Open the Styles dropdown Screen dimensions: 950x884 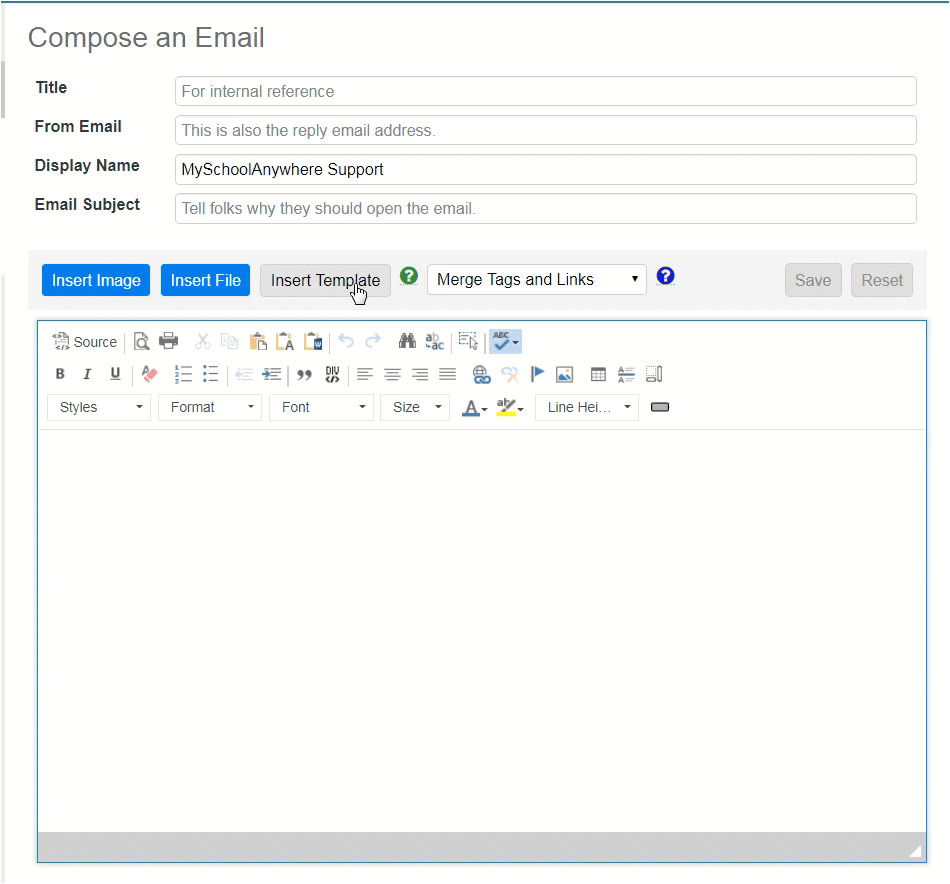point(99,407)
